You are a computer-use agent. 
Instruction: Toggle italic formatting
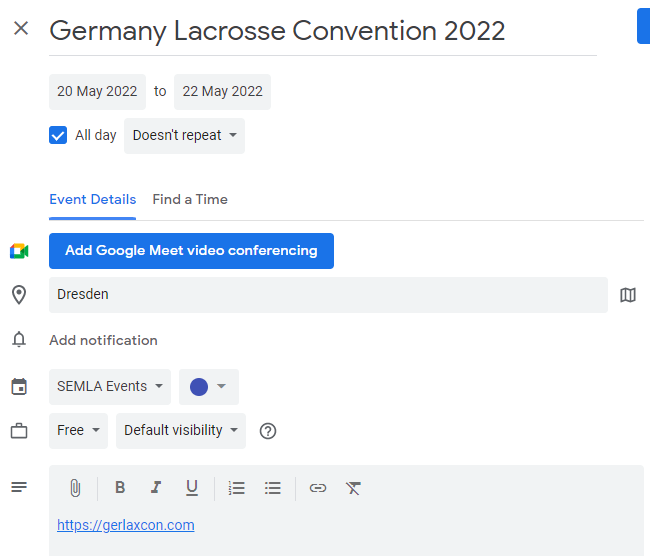pyautogui.click(x=156, y=488)
